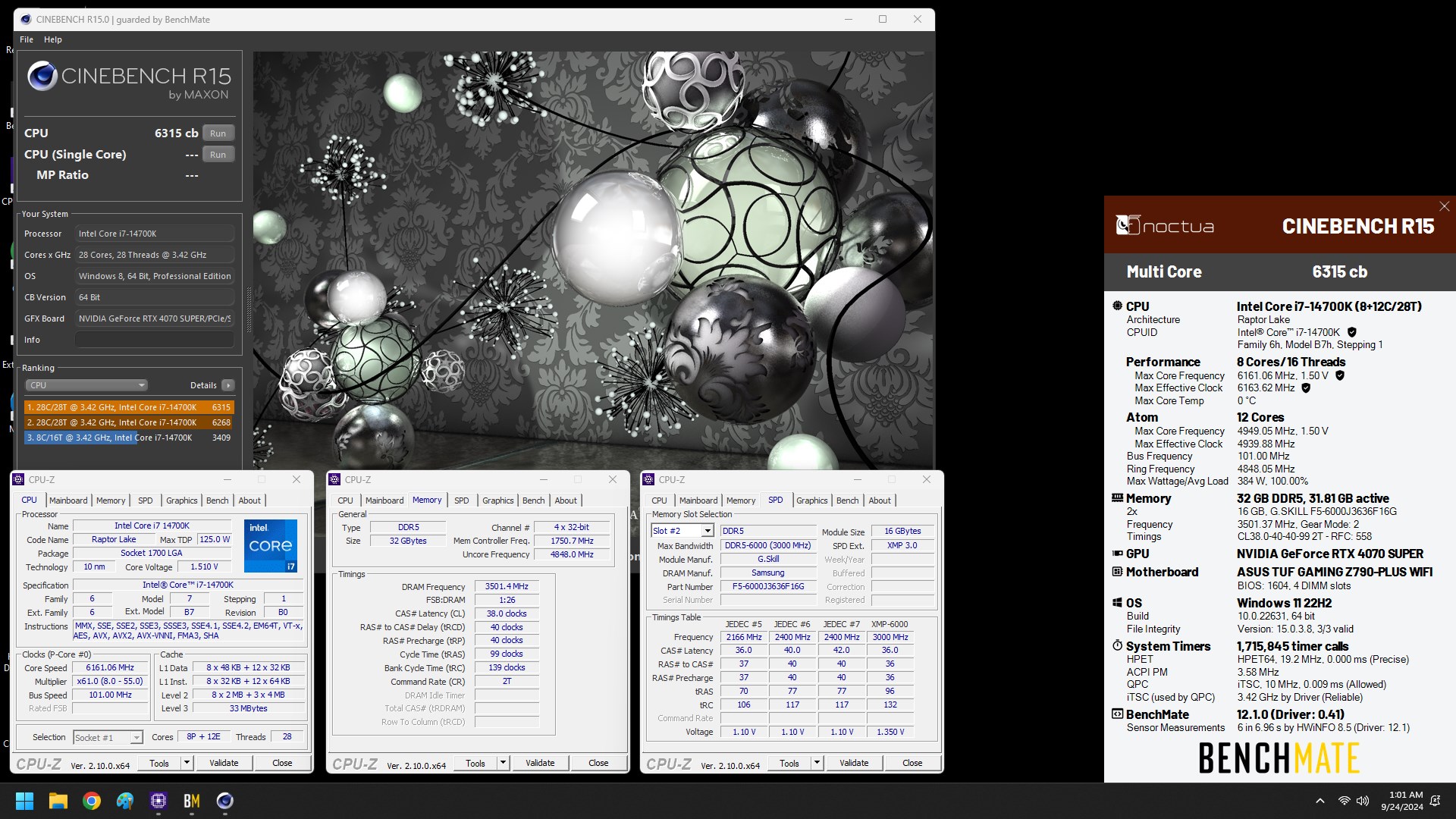The height and width of the screenshot is (819, 1456).
Task: Open the colorful app taskbar icon
Action: 125,801
